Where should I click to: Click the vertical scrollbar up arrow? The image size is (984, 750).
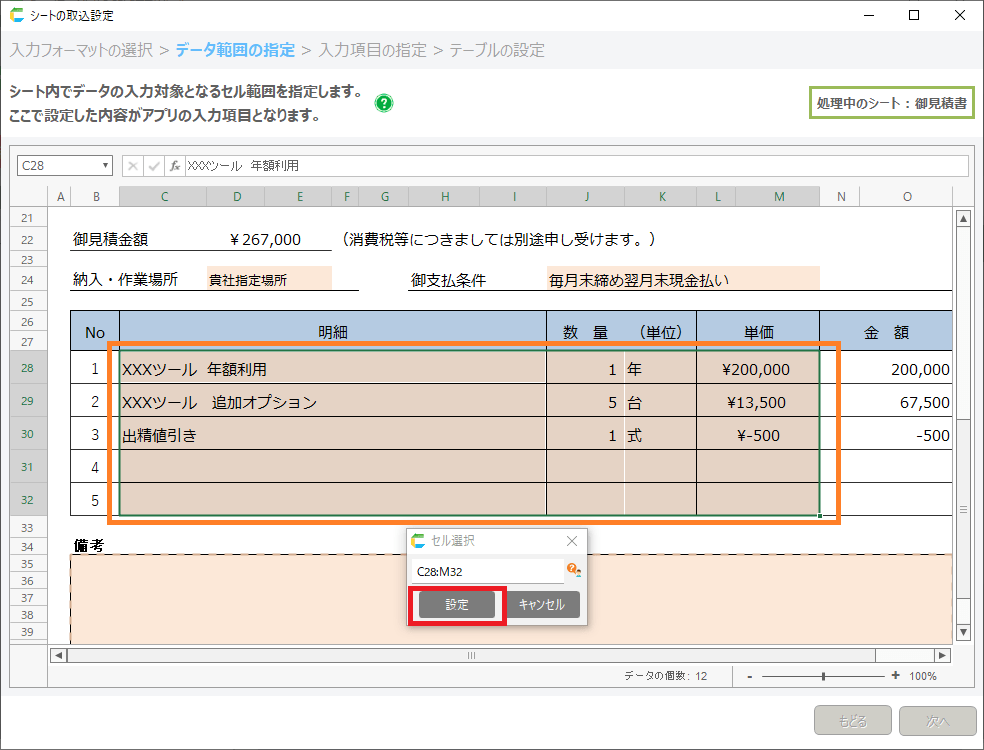click(x=964, y=219)
